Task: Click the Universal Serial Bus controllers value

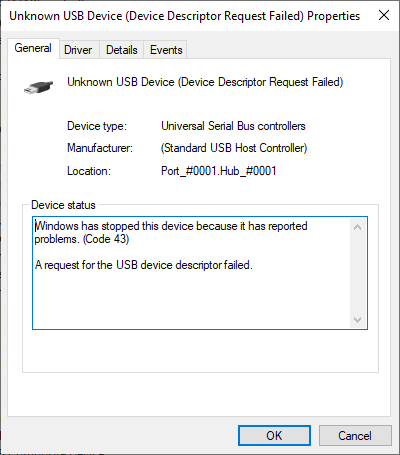Action: coord(233,126)
